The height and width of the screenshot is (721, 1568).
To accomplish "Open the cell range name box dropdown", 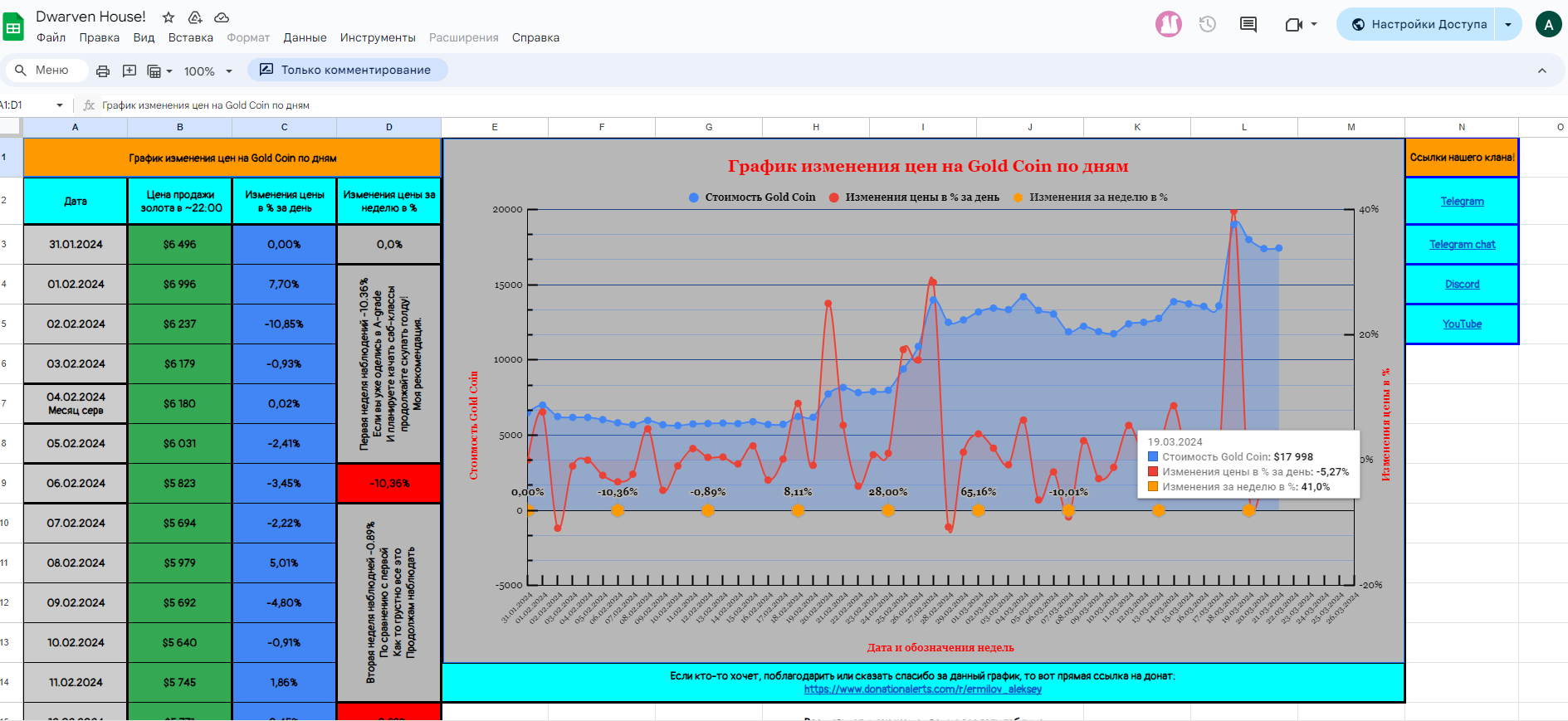I will [x=60, y=105].
